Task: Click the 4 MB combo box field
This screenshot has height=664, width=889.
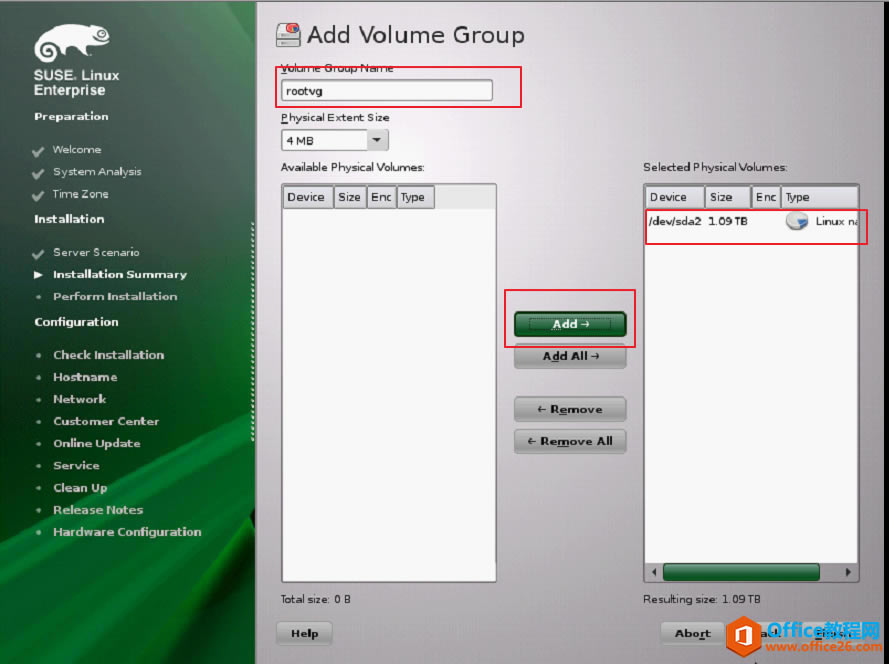Action: pos(335,140)
